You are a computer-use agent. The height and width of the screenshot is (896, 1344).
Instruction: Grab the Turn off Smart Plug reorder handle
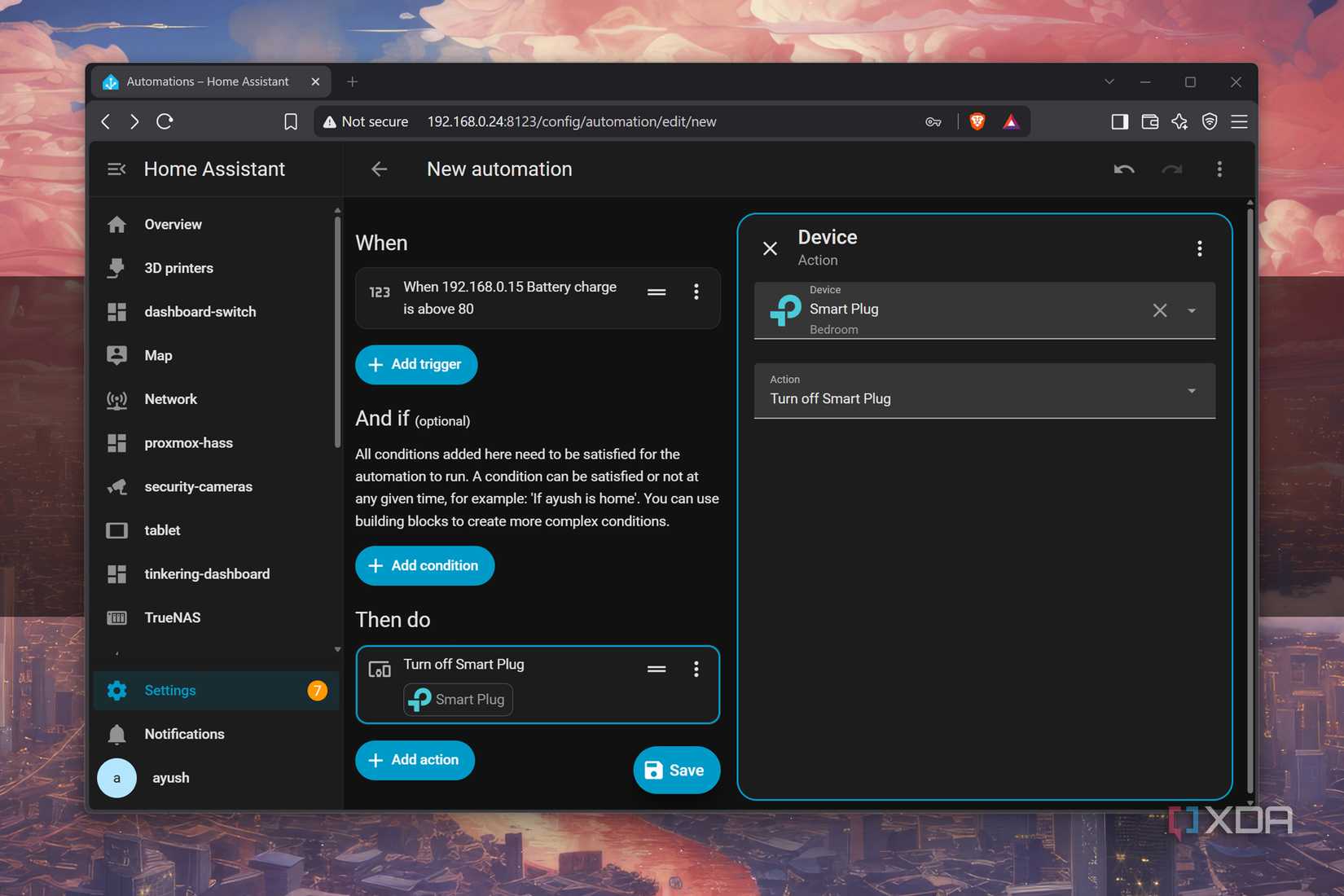point(657,669)
